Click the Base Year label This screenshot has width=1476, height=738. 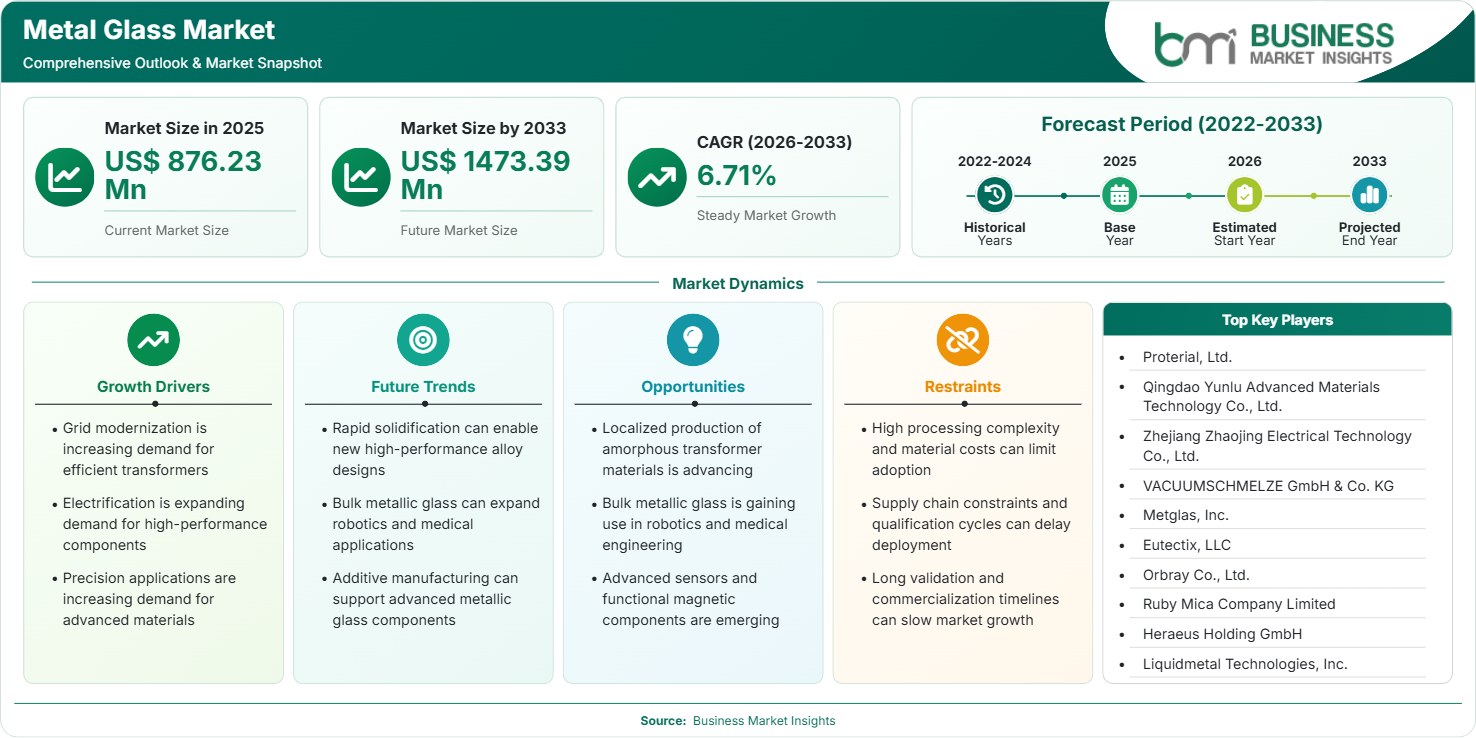pyautogui.click(x=1119, y=234)
